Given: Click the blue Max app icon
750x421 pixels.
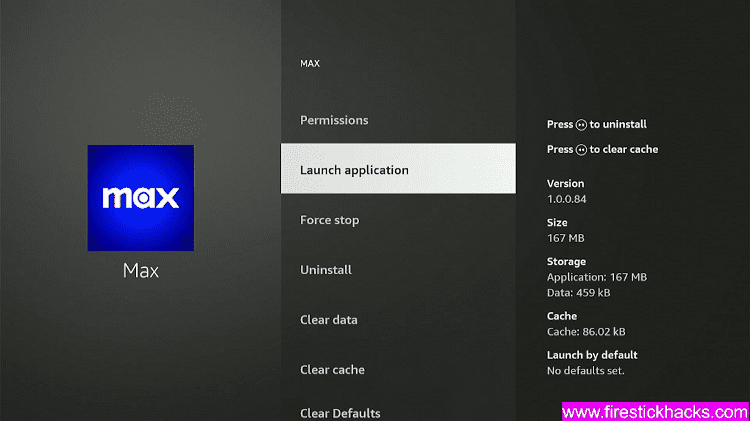Looking at the screenshot, I should coord(141,198).
